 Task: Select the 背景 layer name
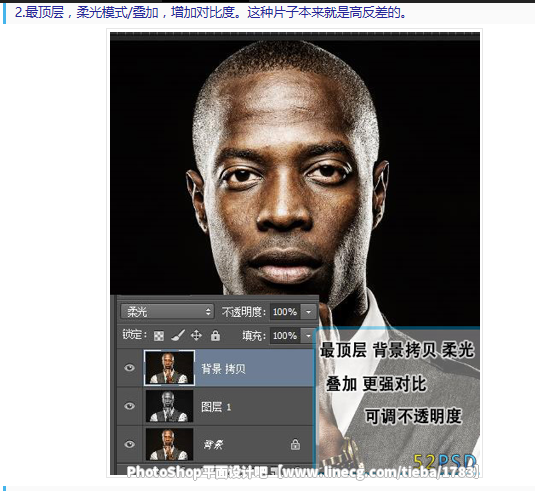[x=213, y=445]
